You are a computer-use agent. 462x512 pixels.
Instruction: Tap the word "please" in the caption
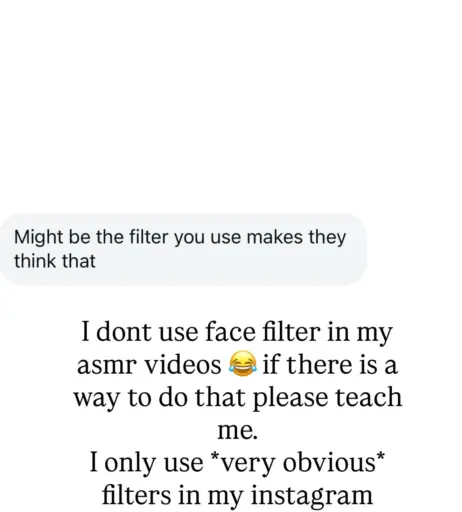point(290,397)
